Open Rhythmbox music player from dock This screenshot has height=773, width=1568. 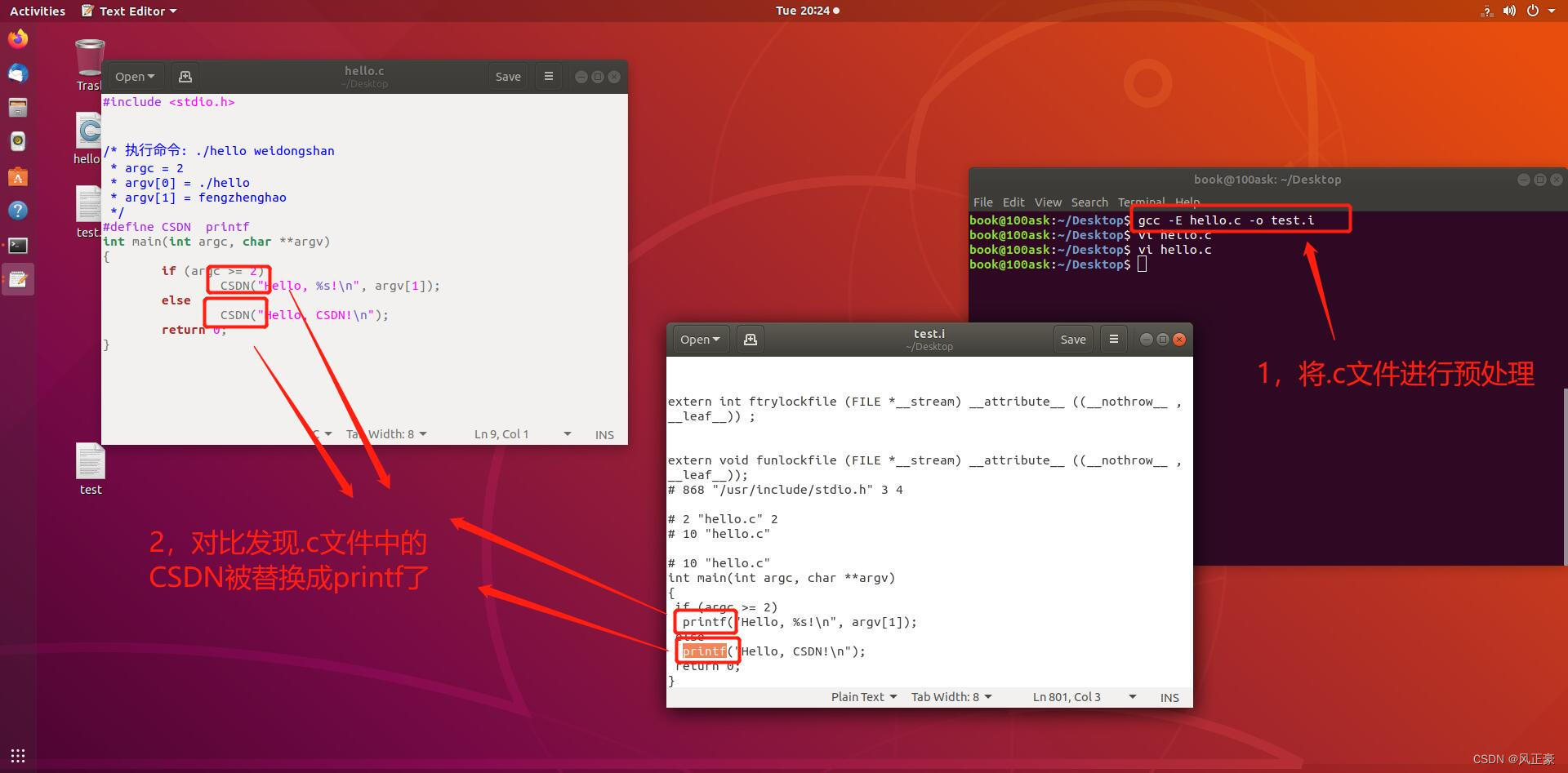click(18, 142)
